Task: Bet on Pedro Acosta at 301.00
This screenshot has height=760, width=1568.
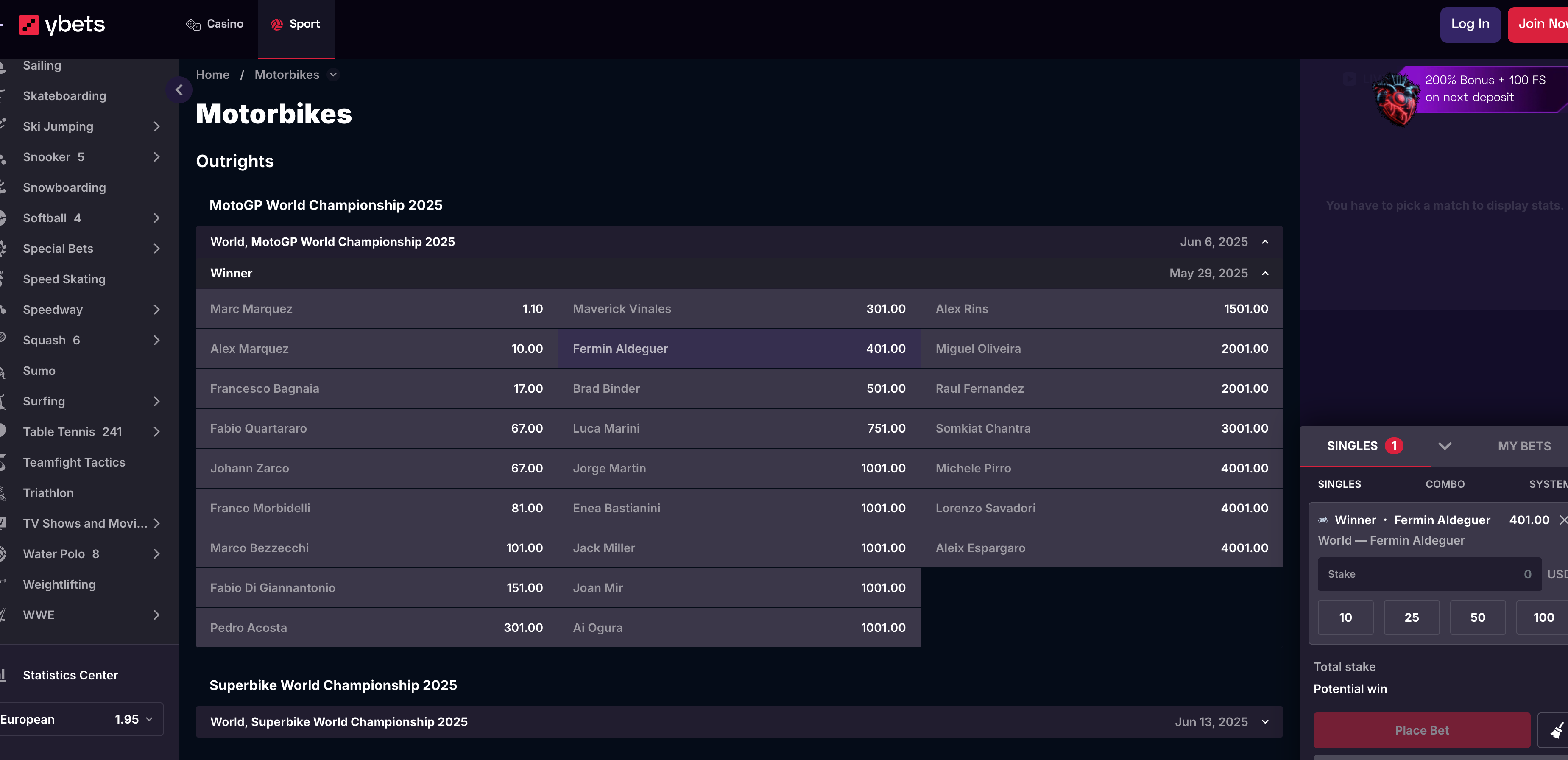Action: (x=376, y=628)
